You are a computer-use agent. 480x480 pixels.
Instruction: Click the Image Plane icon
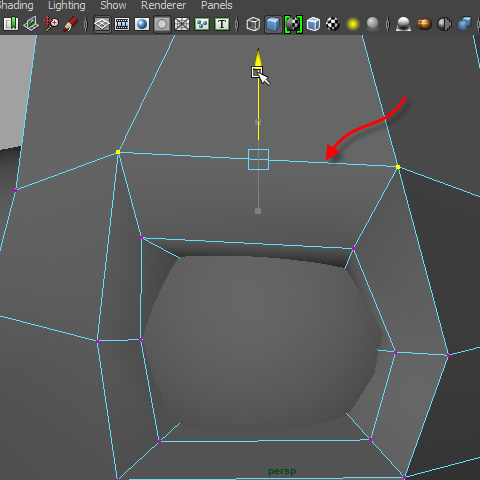tap(31, 24)
